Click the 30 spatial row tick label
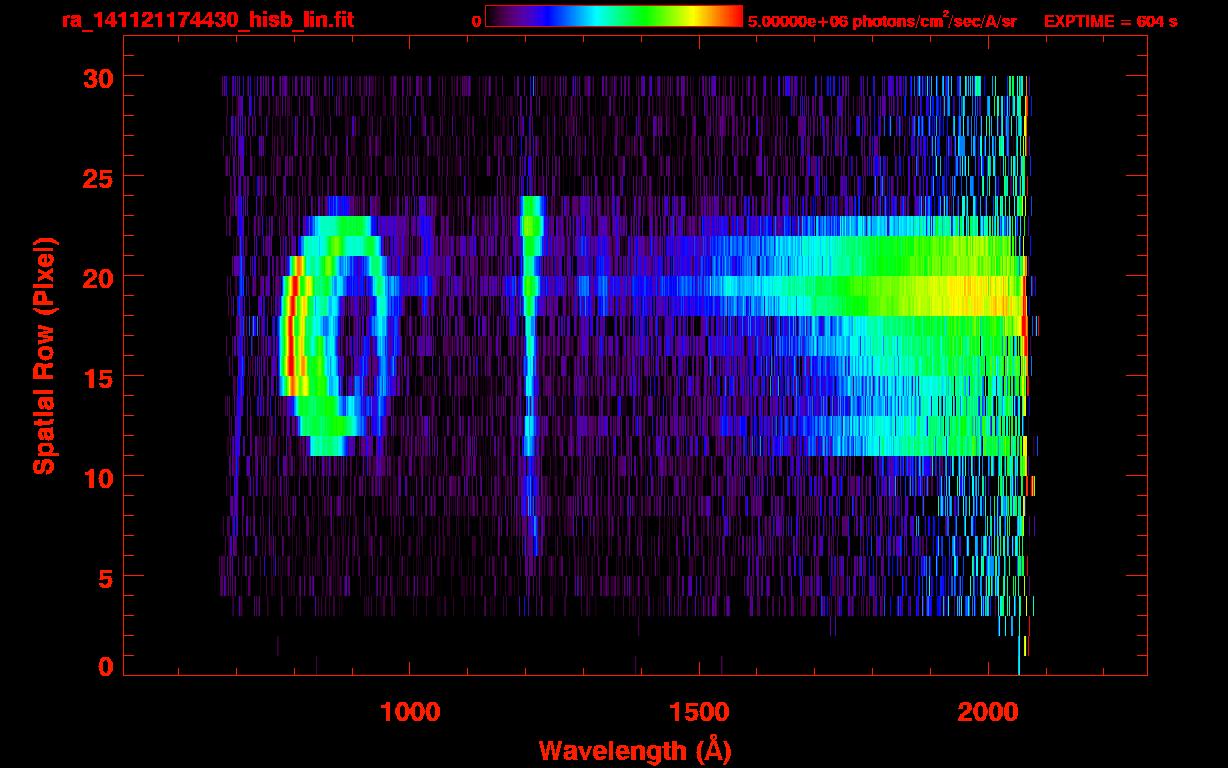The width and height of the screenshot is (1228, 768). (97, 77)
